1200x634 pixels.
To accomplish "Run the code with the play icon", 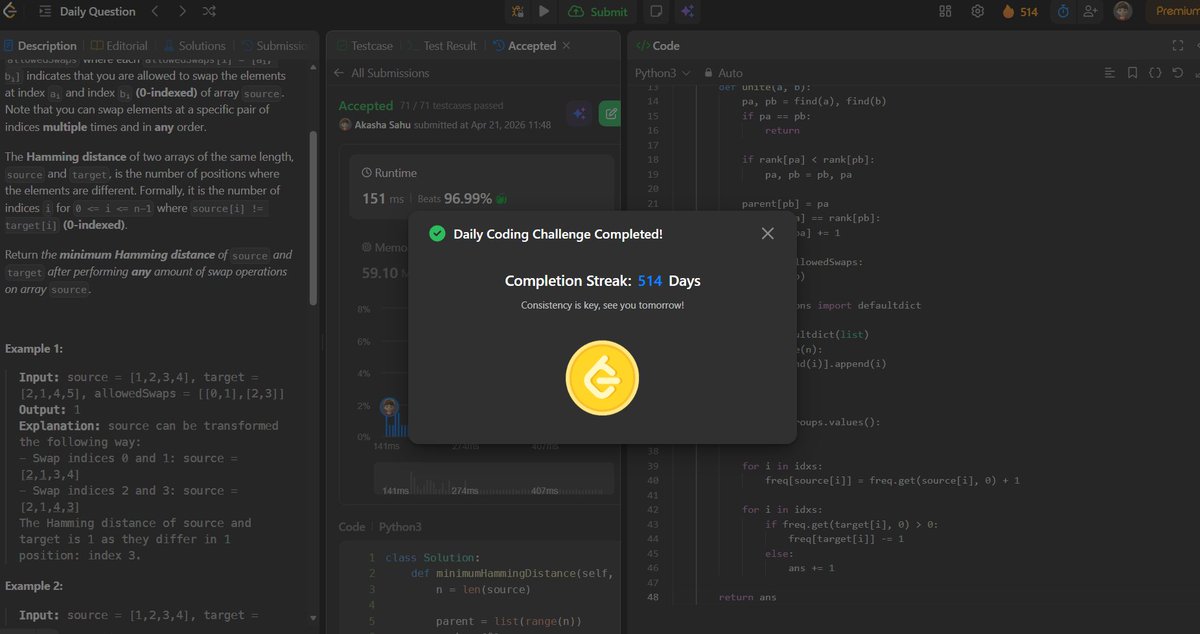I will [x=544, y=12].
